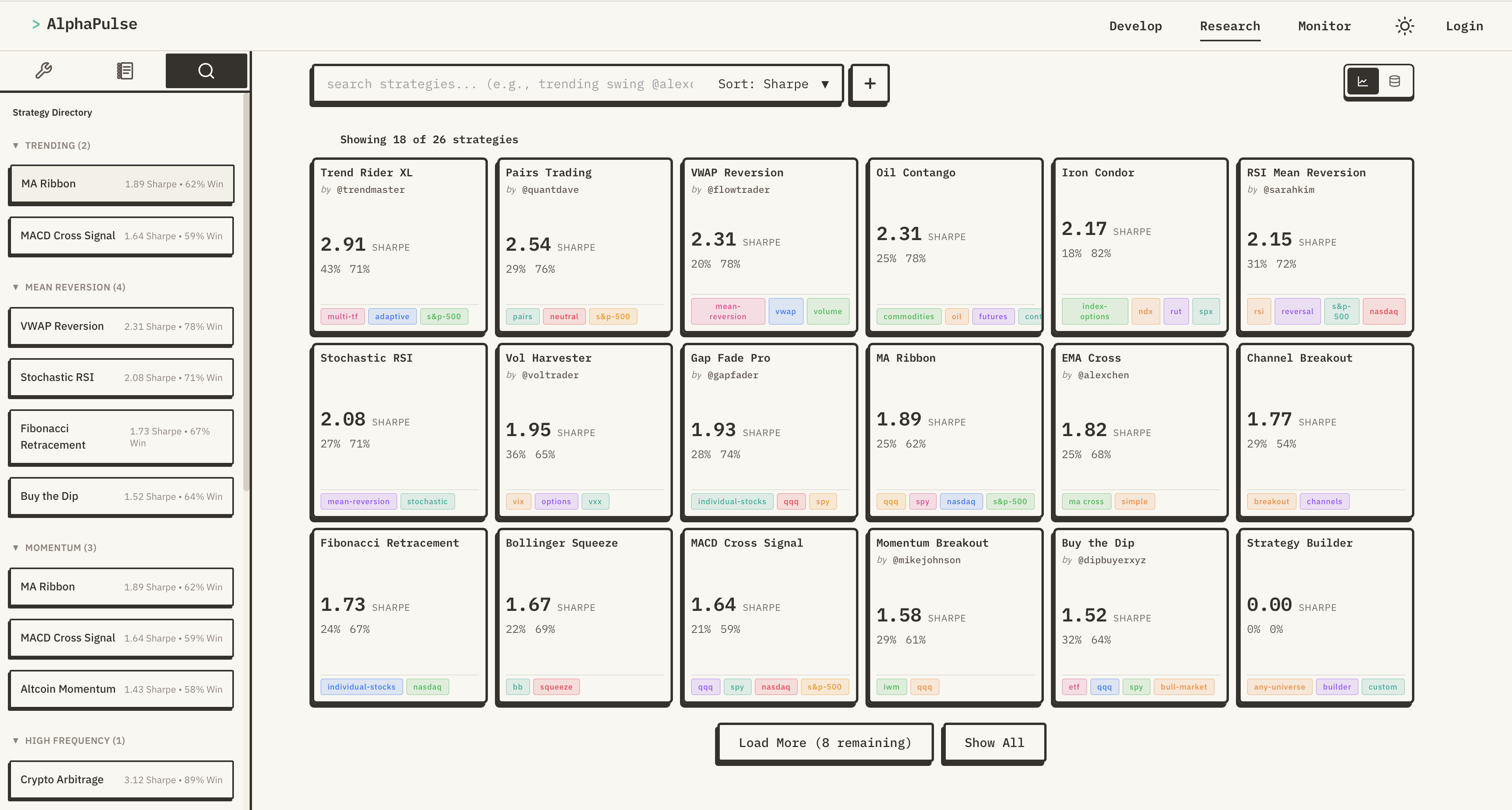Open the Develop nav item

coord(1135,26)
